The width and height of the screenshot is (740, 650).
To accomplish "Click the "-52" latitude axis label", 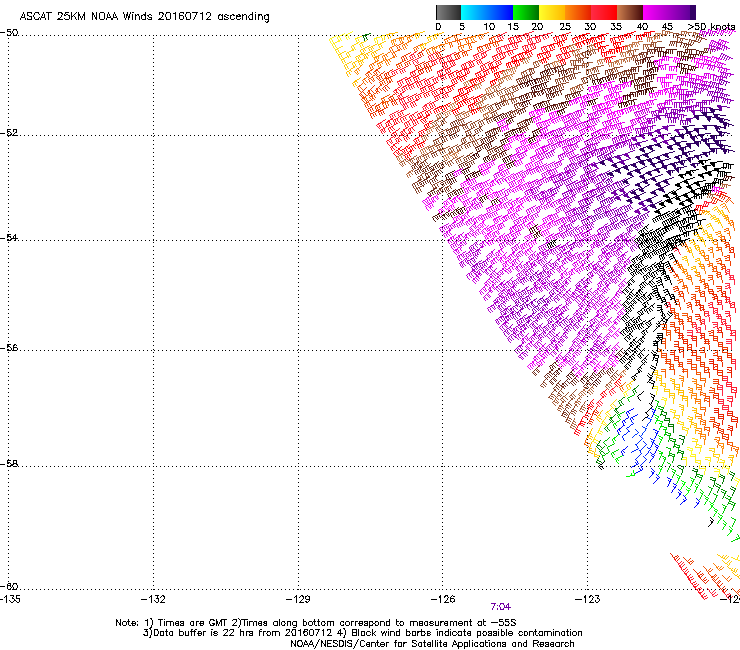I will [9, 133].
